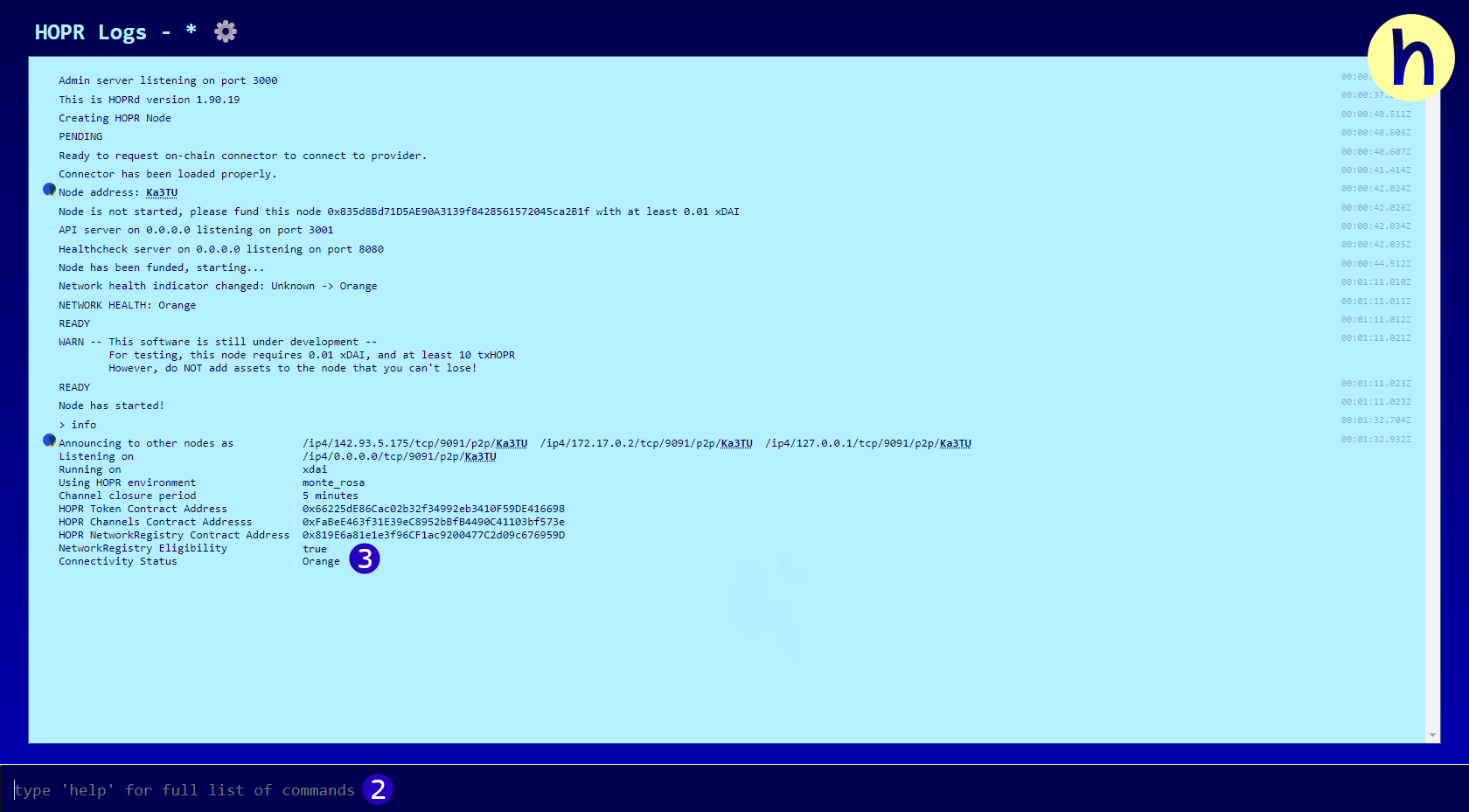The height and width of the screenshot is (812, 1469).
Task: Click timestamp 00:00:44.912Z
Action: click(1376, 264)
